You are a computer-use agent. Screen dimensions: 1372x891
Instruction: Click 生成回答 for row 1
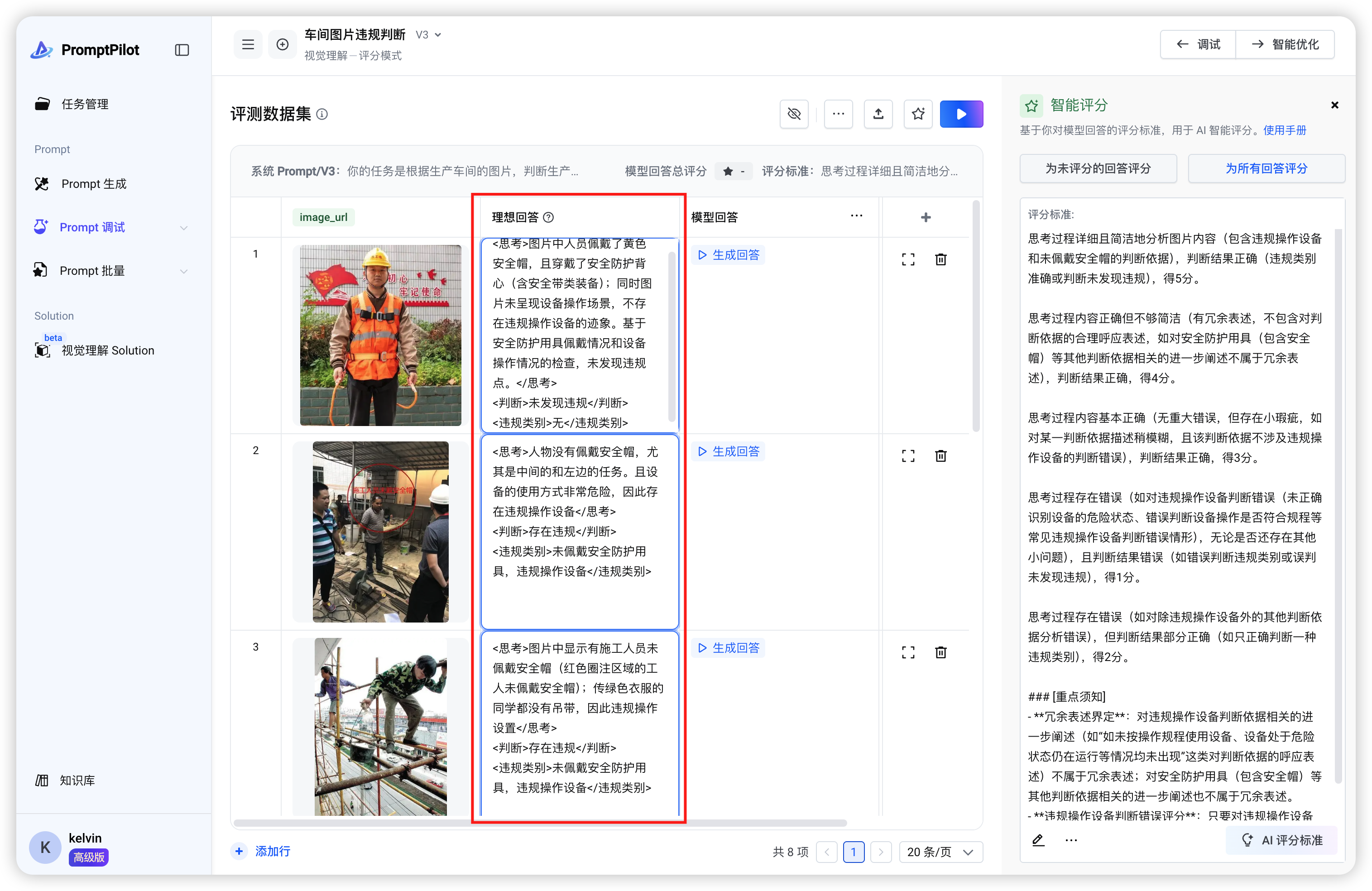(728, 255)
